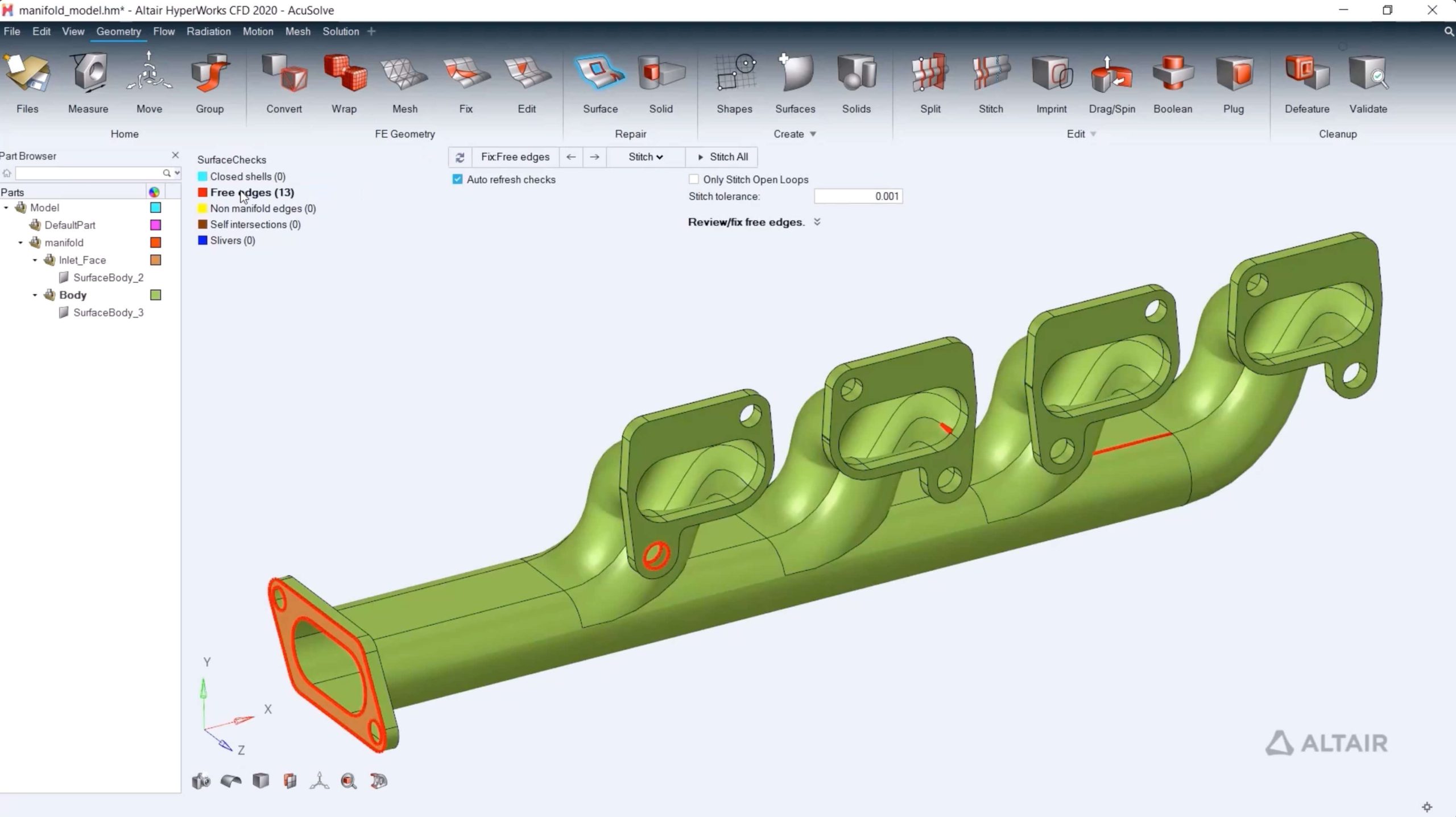1456x817 pixels.
Task: Click the Stitch tolerance input field
Action: 858,196
